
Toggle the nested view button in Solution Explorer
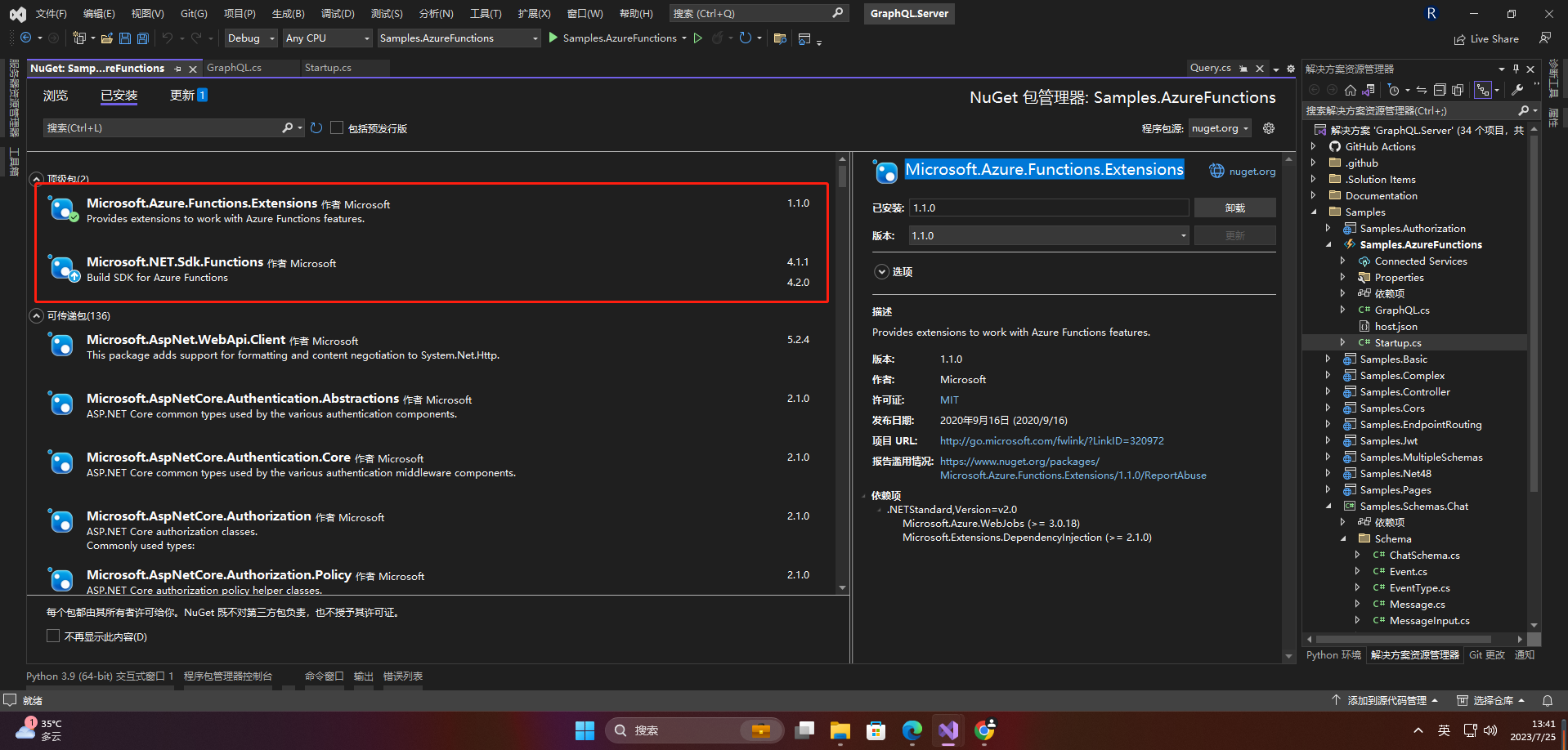(1483, 90)
